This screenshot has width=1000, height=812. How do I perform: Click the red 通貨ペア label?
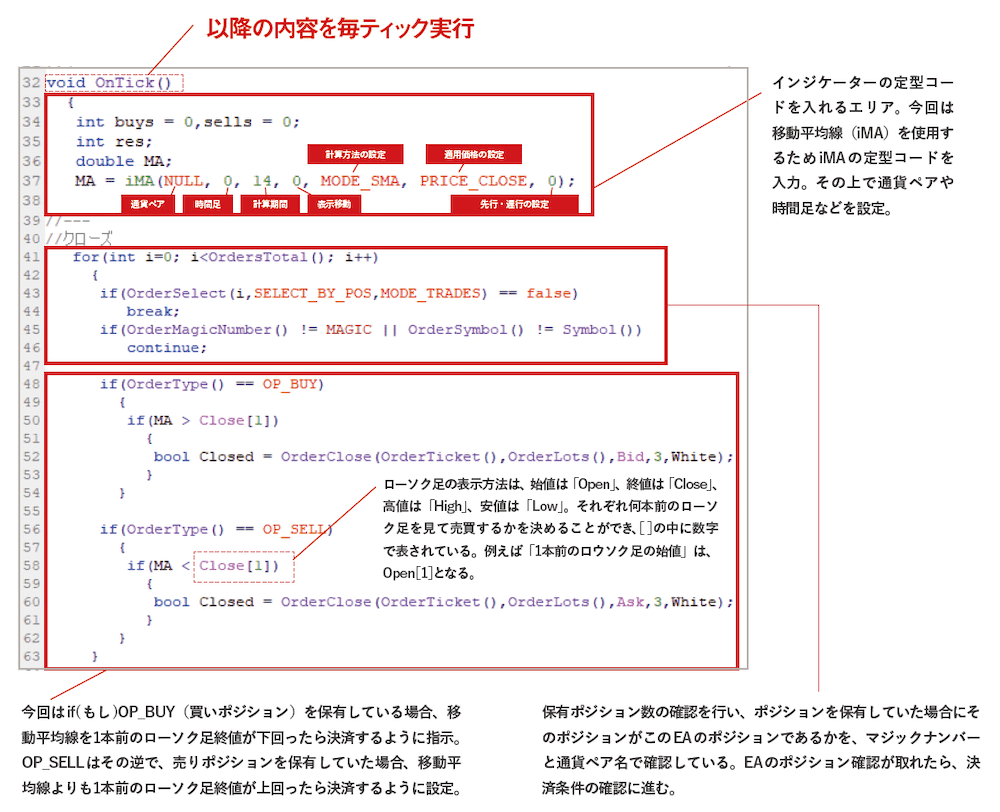(x=148, y=204)
